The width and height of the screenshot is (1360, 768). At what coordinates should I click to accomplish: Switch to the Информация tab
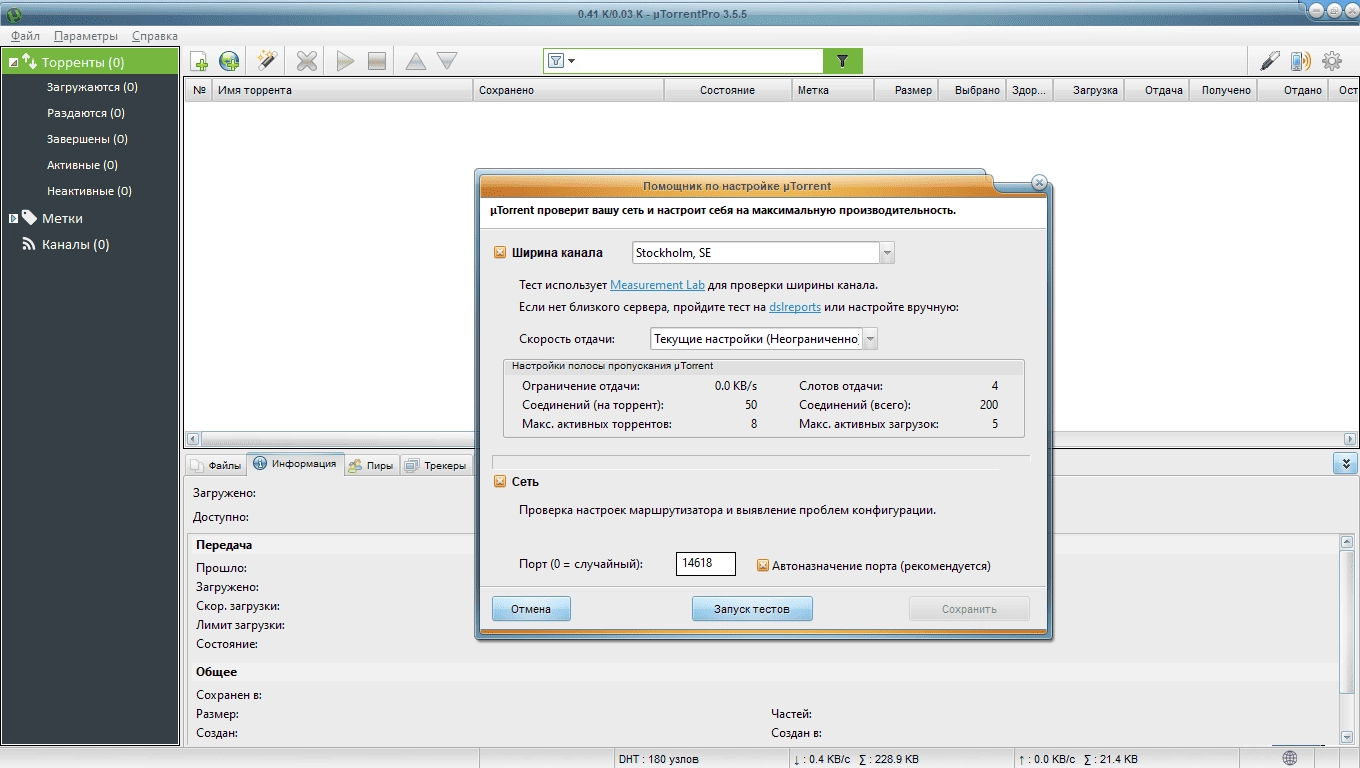294,464
